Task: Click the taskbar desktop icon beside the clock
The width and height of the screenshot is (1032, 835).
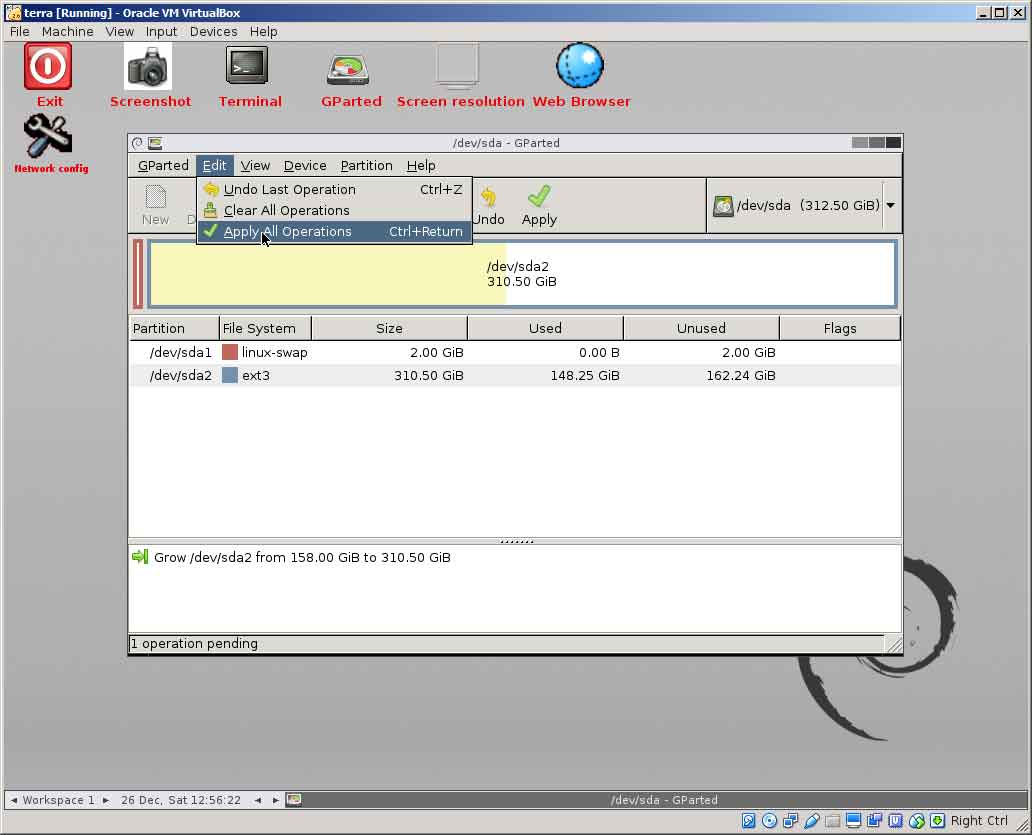Action: pos(294,799)
